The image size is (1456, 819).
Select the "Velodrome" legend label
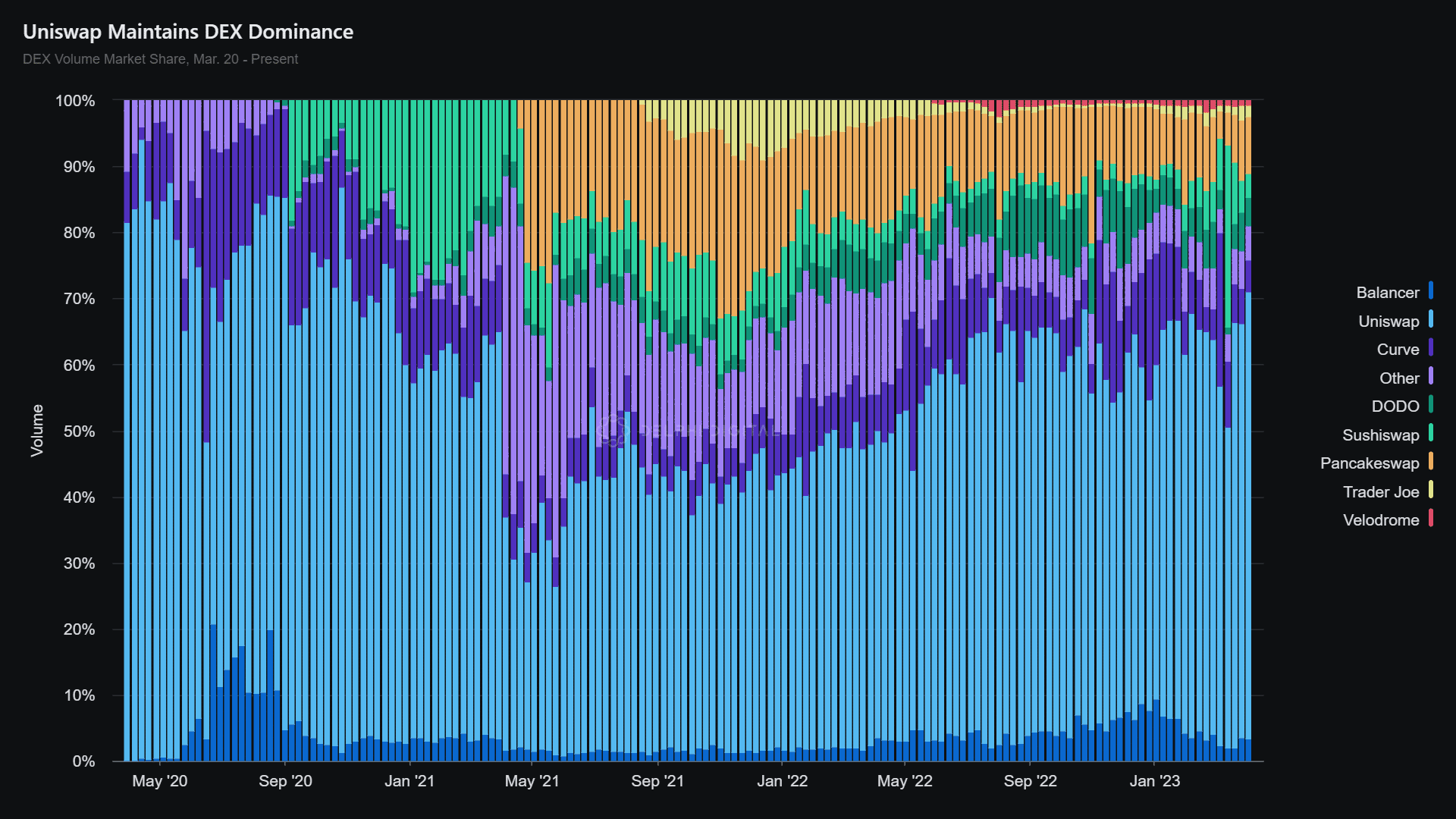click(1381, 520)
